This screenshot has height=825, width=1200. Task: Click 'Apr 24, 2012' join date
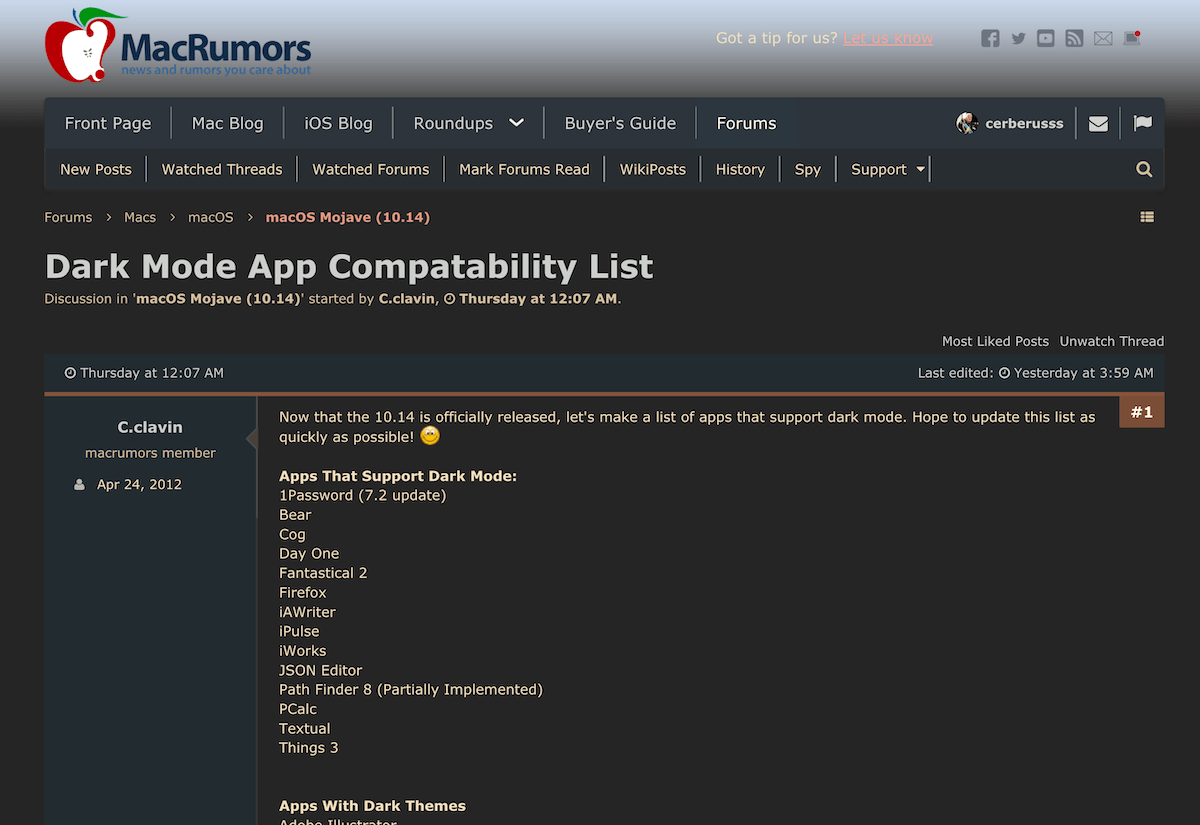tap(139, 484)
